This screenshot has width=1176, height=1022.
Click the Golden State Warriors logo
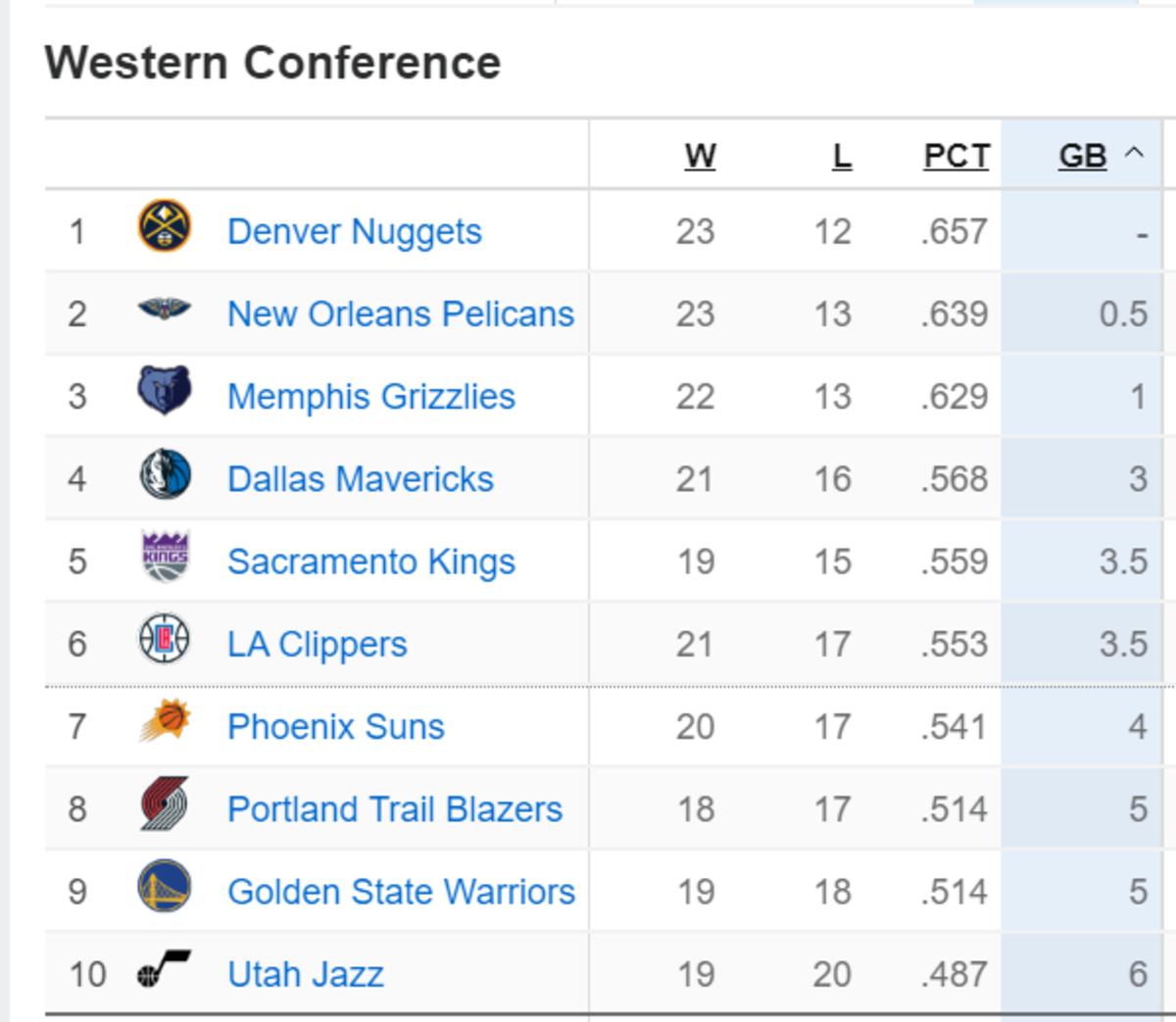[164, 888]
